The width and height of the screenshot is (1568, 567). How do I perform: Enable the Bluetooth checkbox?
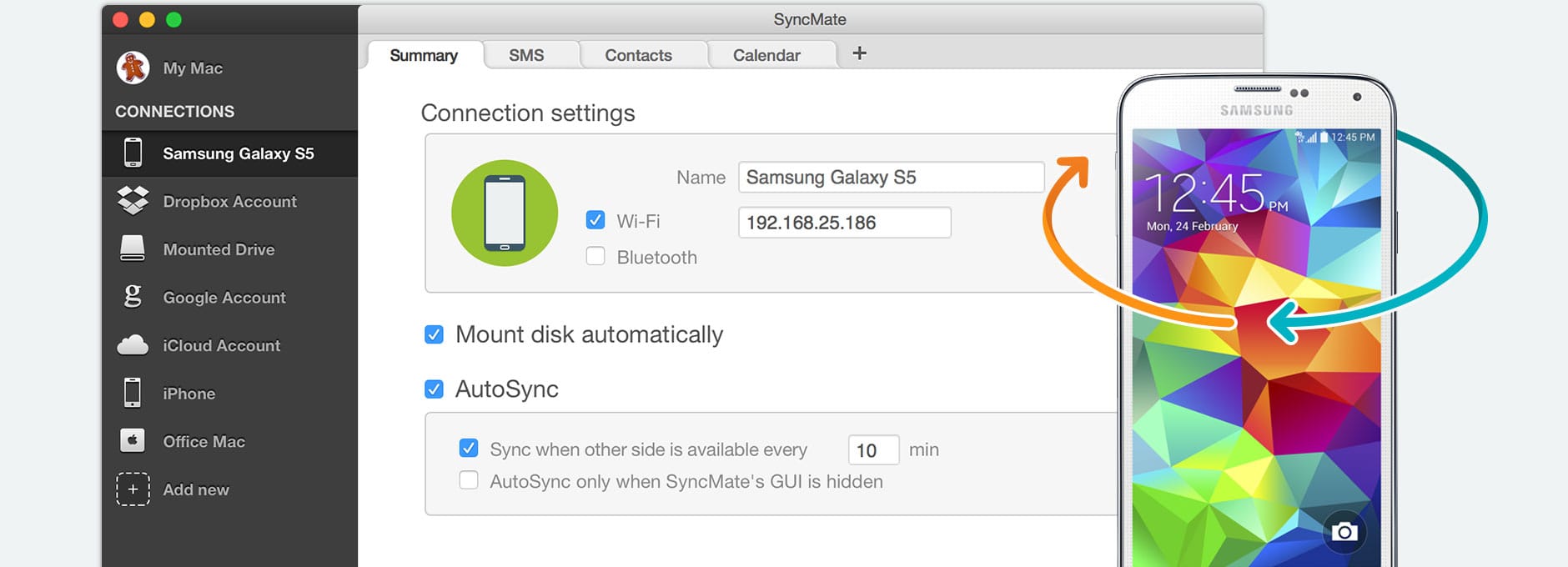click(x=596, y=256)
